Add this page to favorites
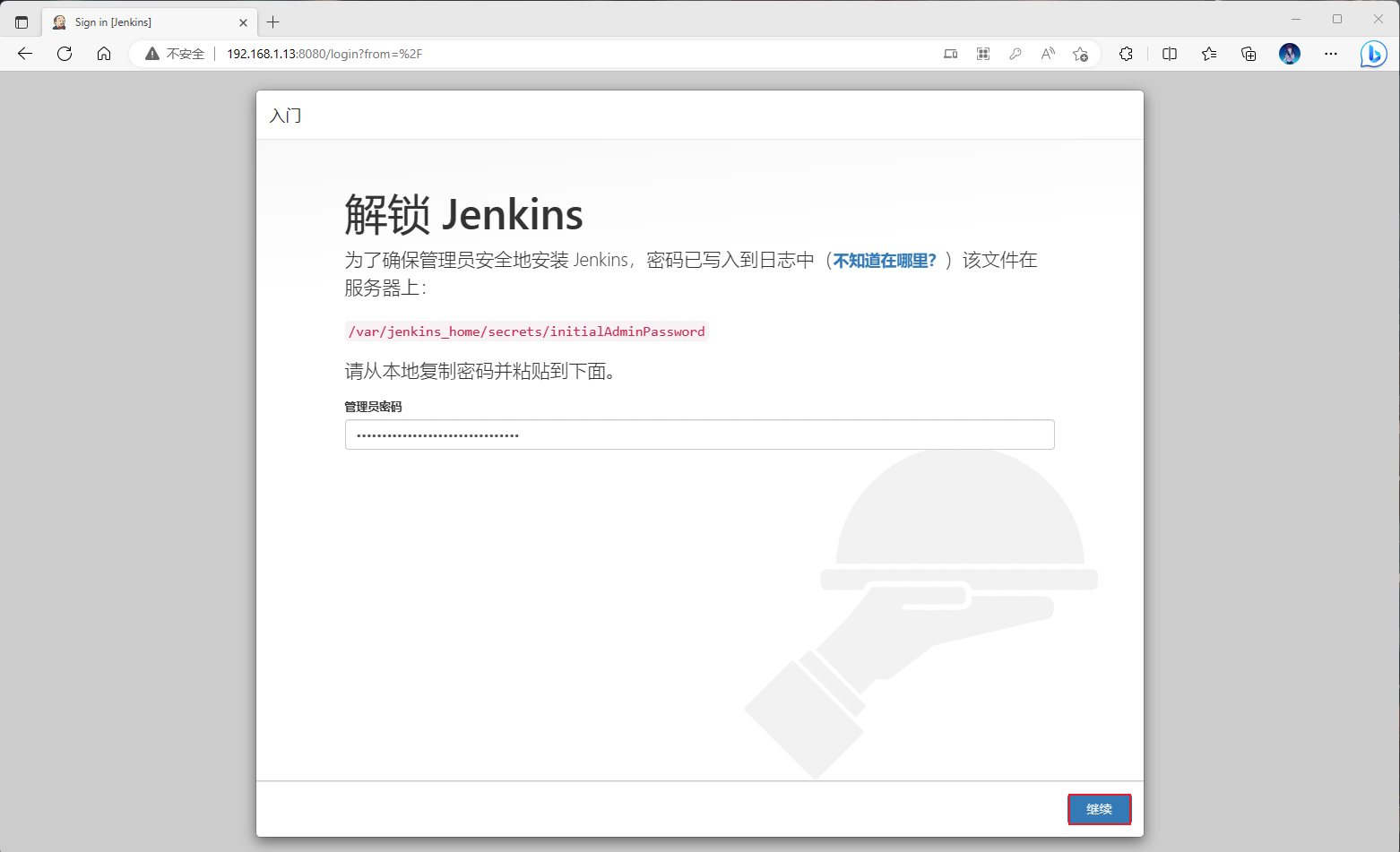The height and width of the screenshot is (852, 1400). pyautogui.click(x=1081, y=54)
